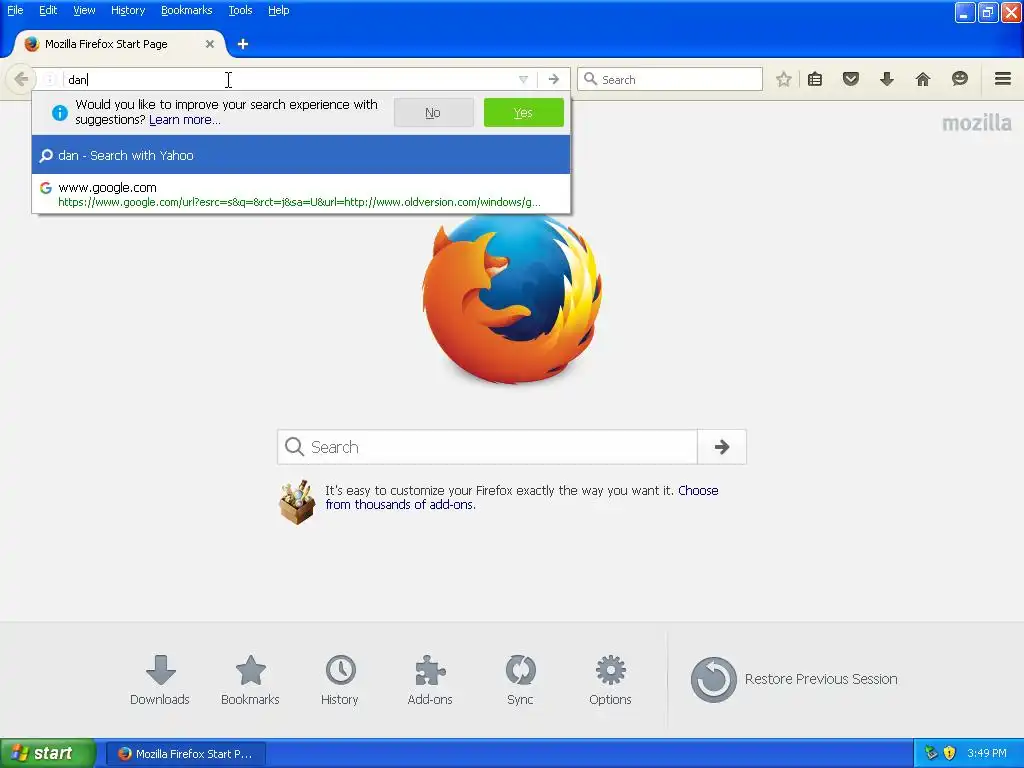Image resolution: width=1024 pixels, height=768 pixels.
Task: Click the Go arrow in the address bar
Action: pyautogui.click(x=554, y=80)
